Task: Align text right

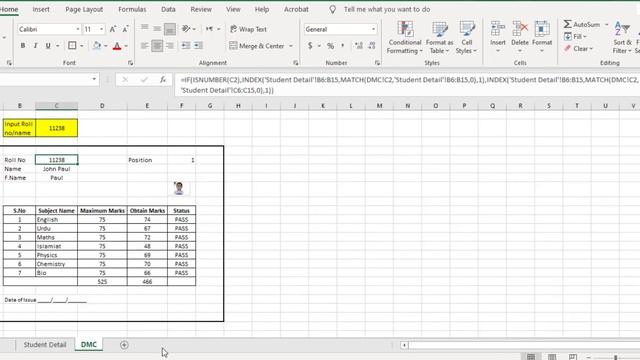Action: pyautogui.click(x=170, y=46)
